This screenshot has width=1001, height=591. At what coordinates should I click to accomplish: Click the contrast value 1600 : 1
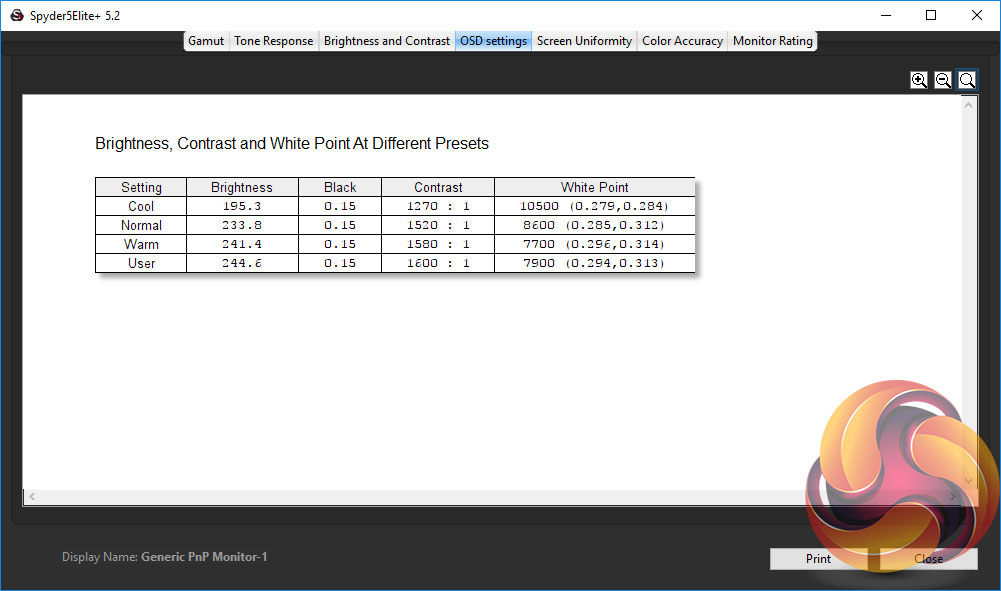coord(438,264)
